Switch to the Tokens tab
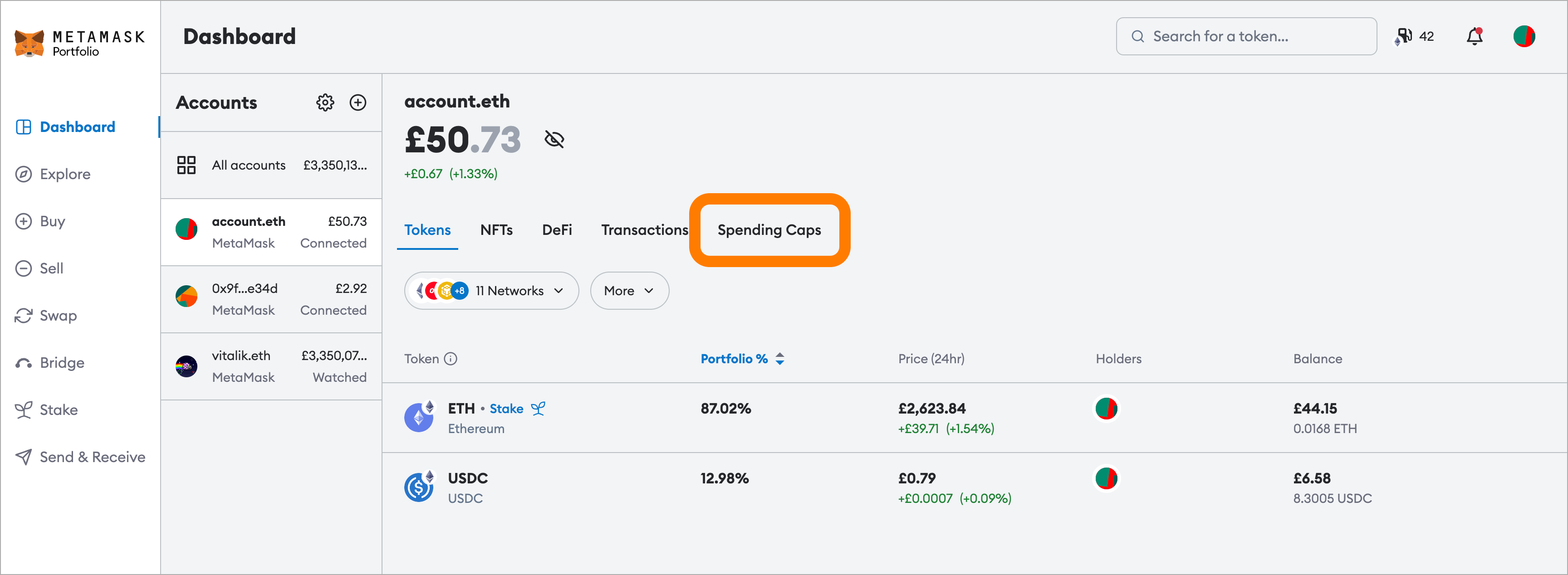 [427, 230]
